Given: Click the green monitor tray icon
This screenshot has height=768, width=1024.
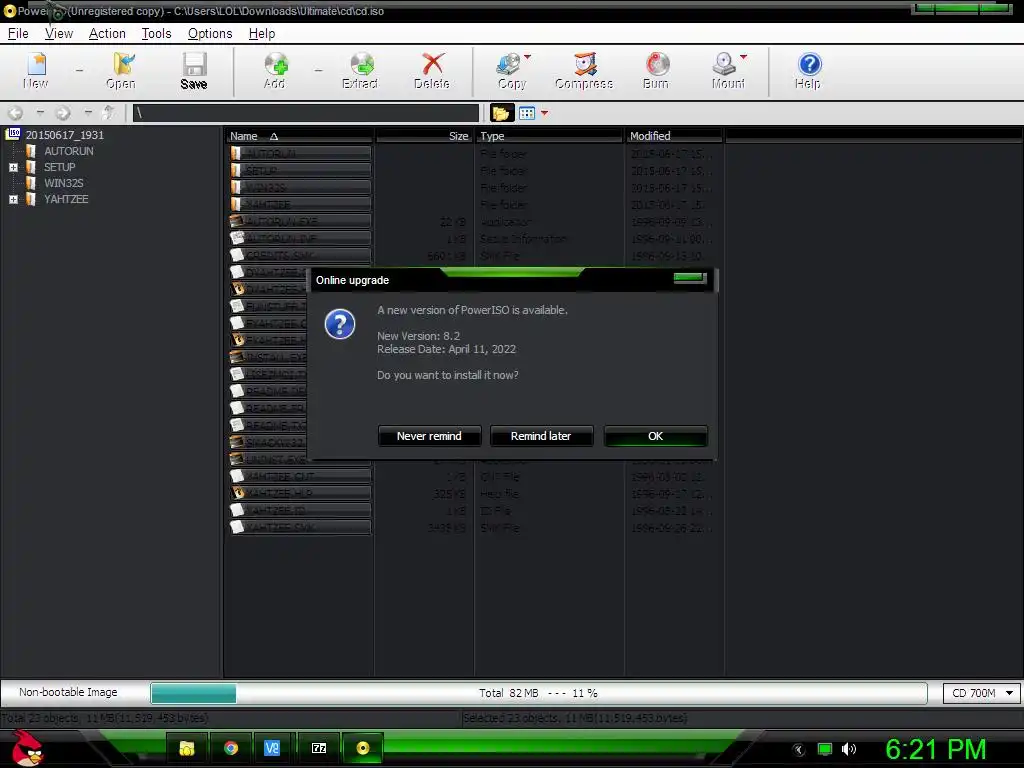Looking at the screenshot, I should [825, 749].
